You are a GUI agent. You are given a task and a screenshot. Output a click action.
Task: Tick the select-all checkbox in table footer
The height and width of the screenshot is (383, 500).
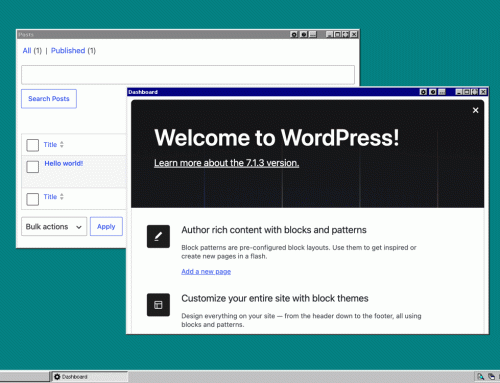[33, 199]
